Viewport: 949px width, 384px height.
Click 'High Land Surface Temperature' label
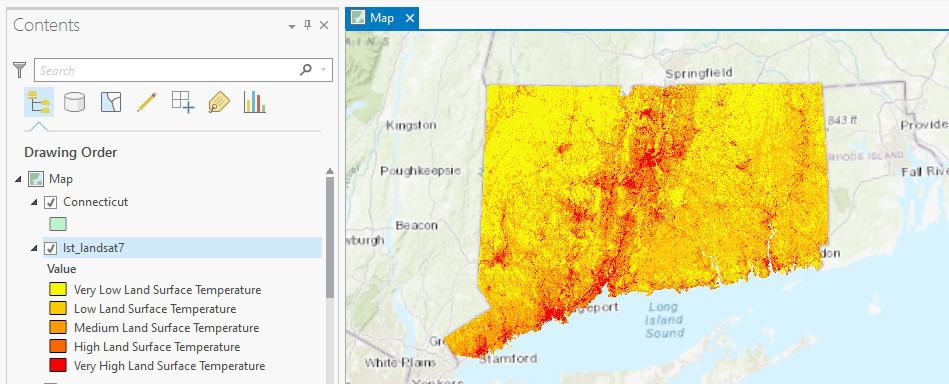pyautogui.click(x=157, y=347)
